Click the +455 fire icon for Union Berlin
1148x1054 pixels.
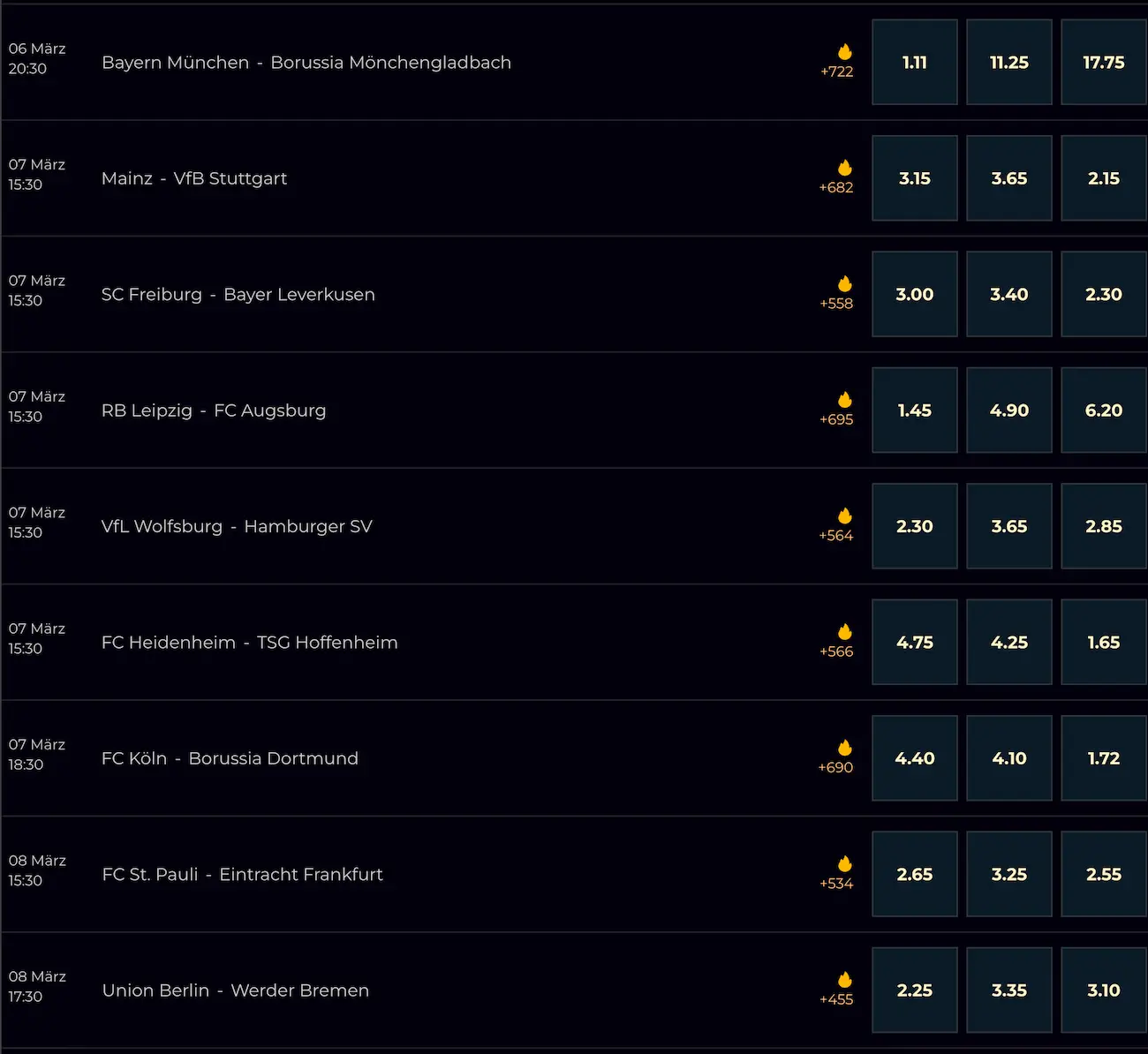844,990
